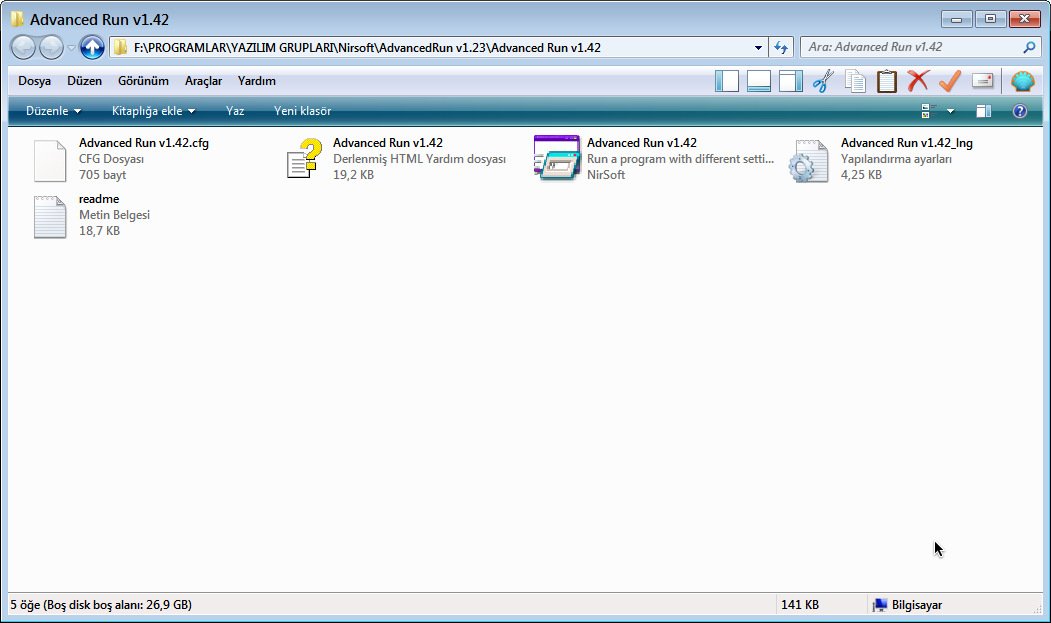Screen dimensions: 1051x623
Task: Click the folder icon in the address bar
Action: 121,48
